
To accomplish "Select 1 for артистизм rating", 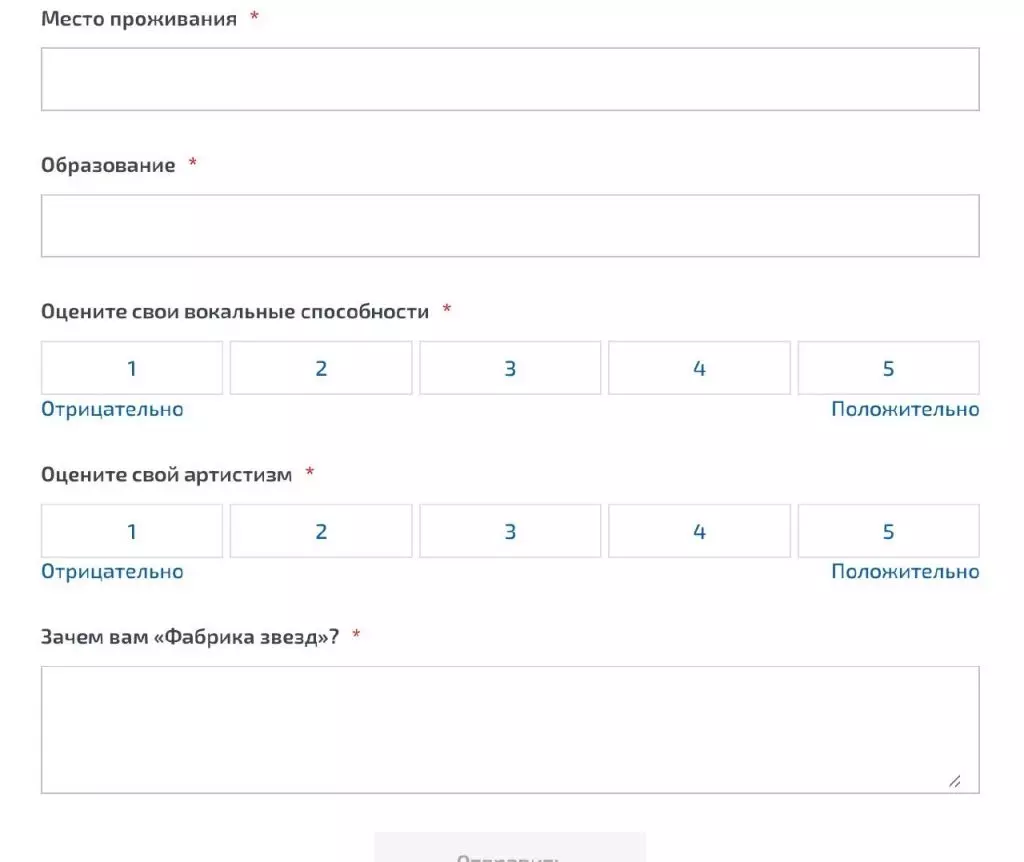I will click(x=132, y=531).
